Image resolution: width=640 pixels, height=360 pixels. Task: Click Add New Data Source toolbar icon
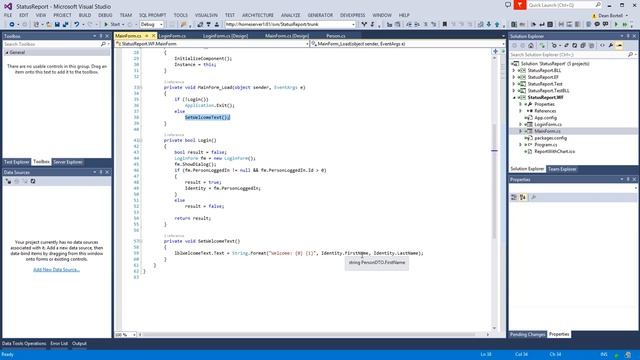click(x=8, y=181)
